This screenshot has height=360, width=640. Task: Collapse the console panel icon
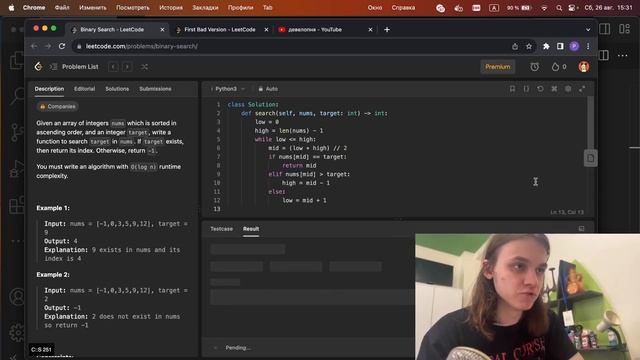tap(581, 229)
